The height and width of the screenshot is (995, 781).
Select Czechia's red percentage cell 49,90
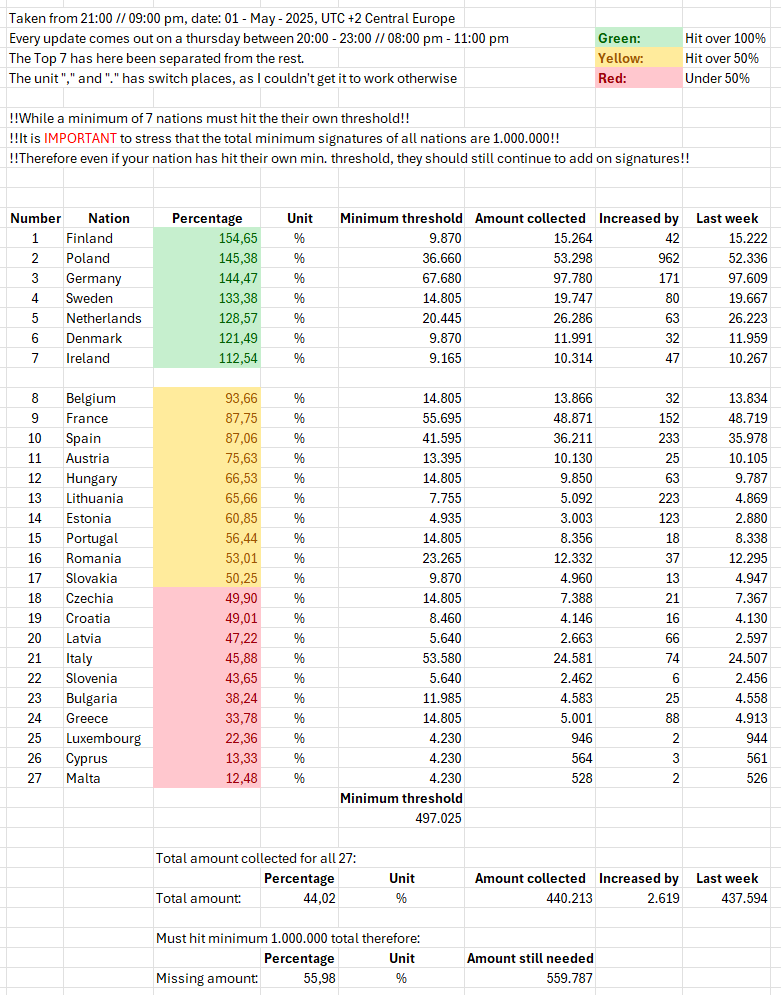tap(207, 598)
